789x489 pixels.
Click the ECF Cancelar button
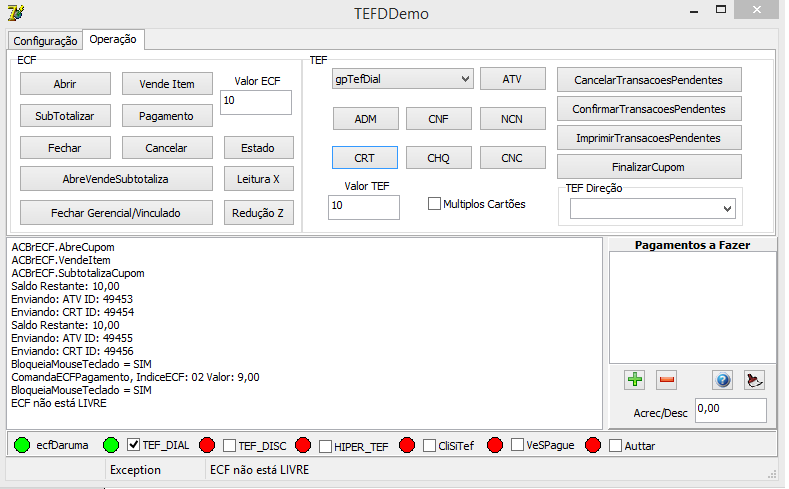pos(167,148)
